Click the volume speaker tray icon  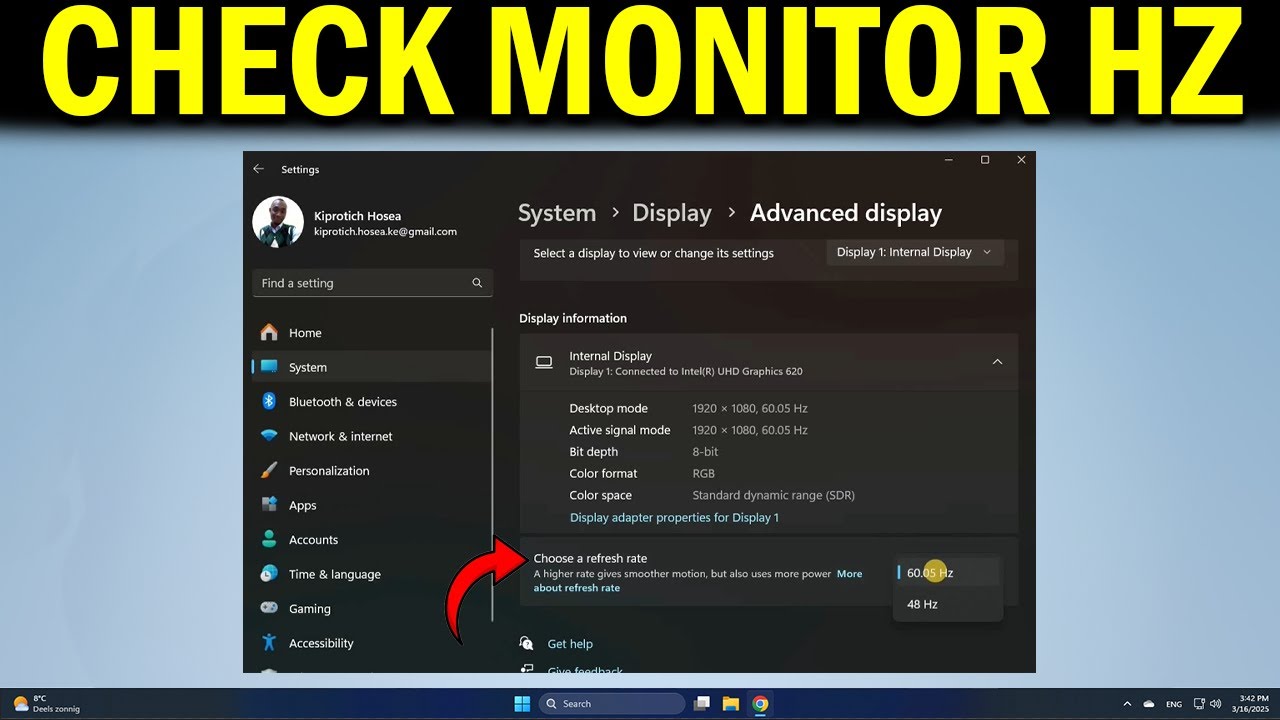pyautogui.click(x=1215, y=704)
